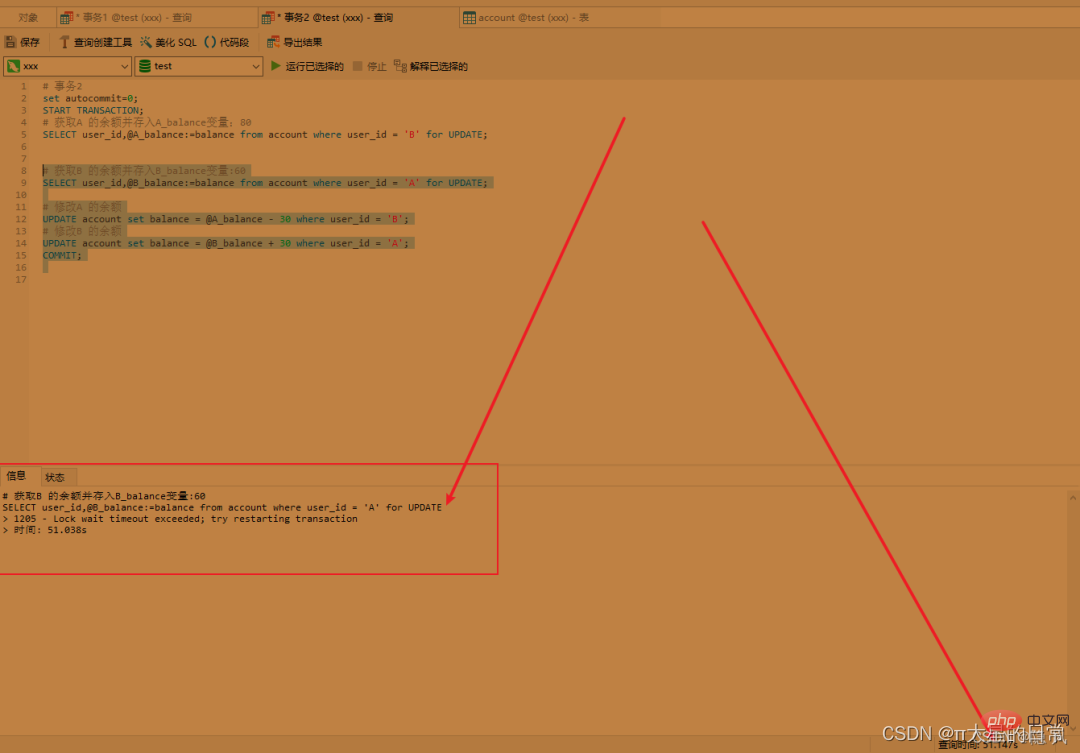The height and width of the screenshot is (753, 1080).
Task: Click the green run play icon
Action: pos(276,65)
